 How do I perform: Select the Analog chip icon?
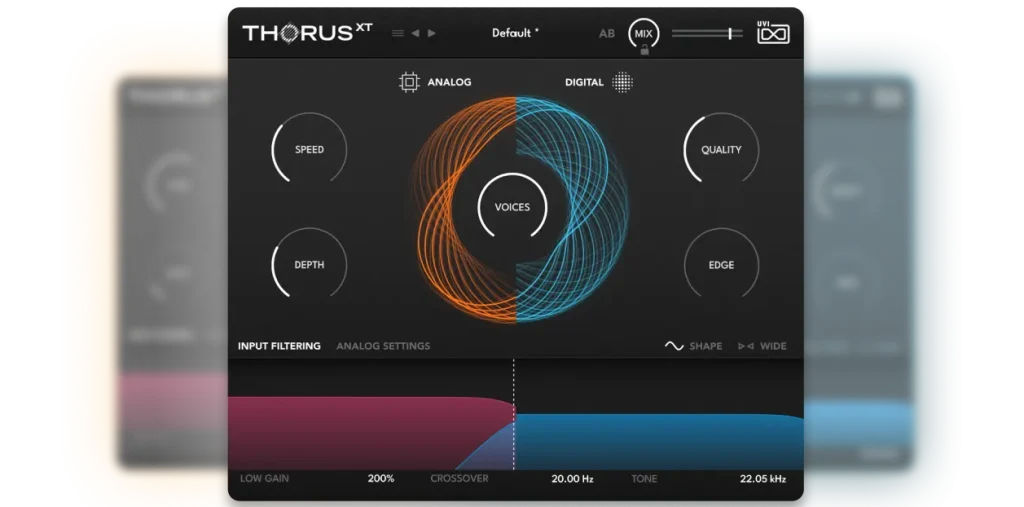(409, 82)
